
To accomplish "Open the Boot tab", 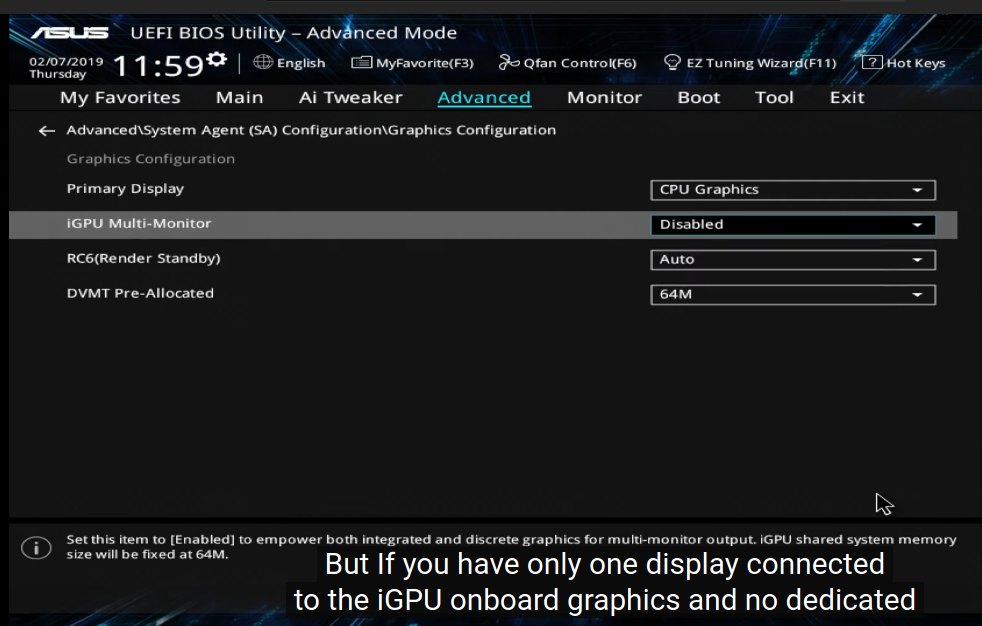I will click(x=699, y=98).
